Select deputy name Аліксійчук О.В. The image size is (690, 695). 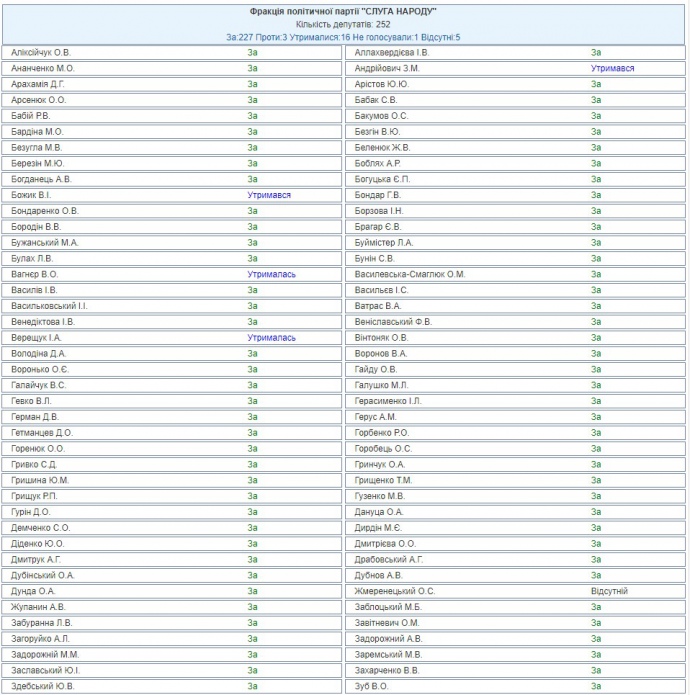click(41, 52)
